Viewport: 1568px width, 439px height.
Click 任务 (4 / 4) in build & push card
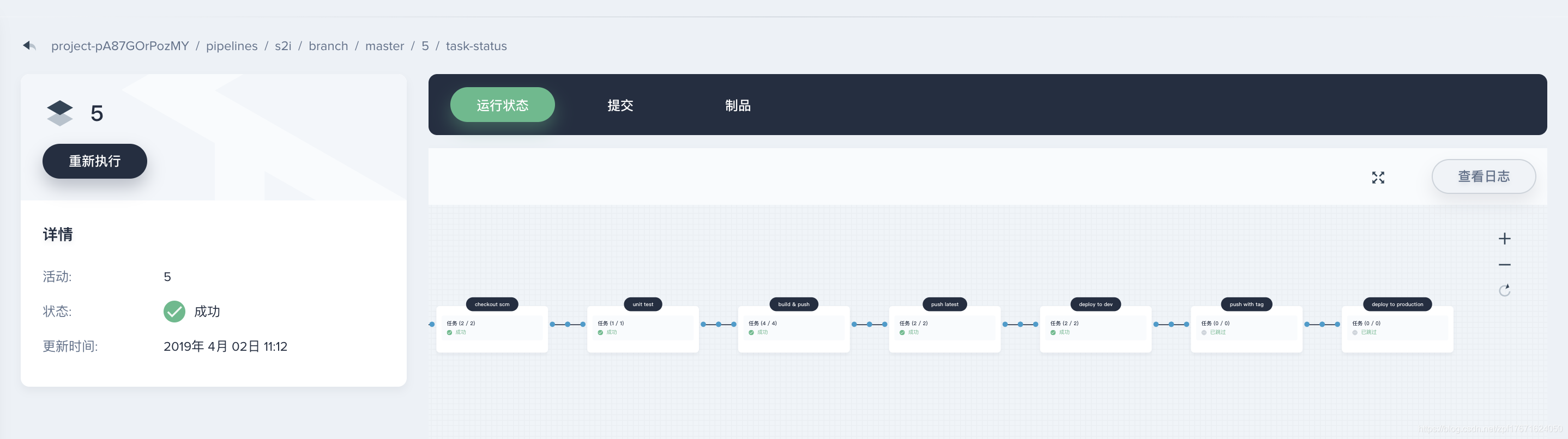tap(763, 324)
